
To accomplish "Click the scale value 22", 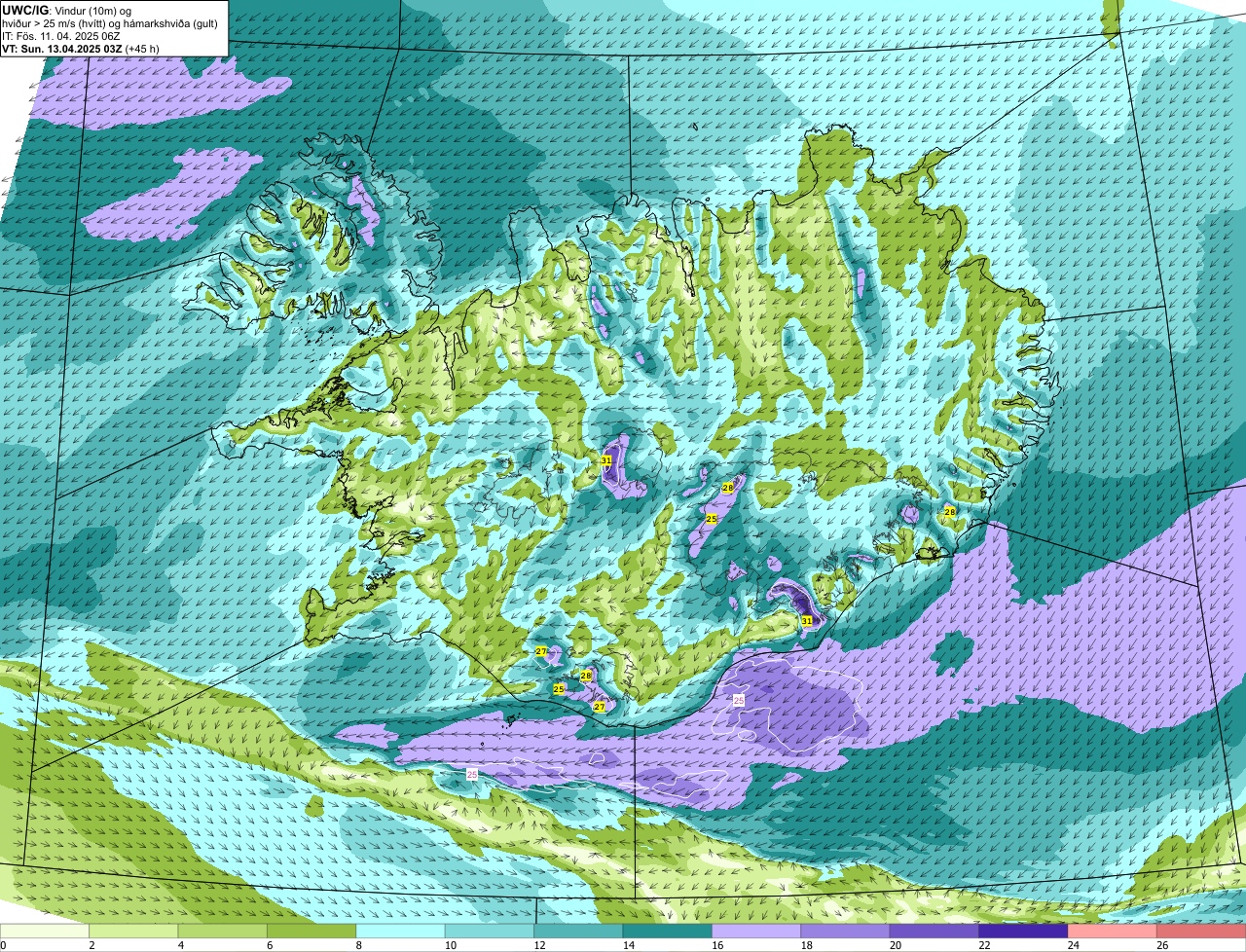I will [983, 945].
